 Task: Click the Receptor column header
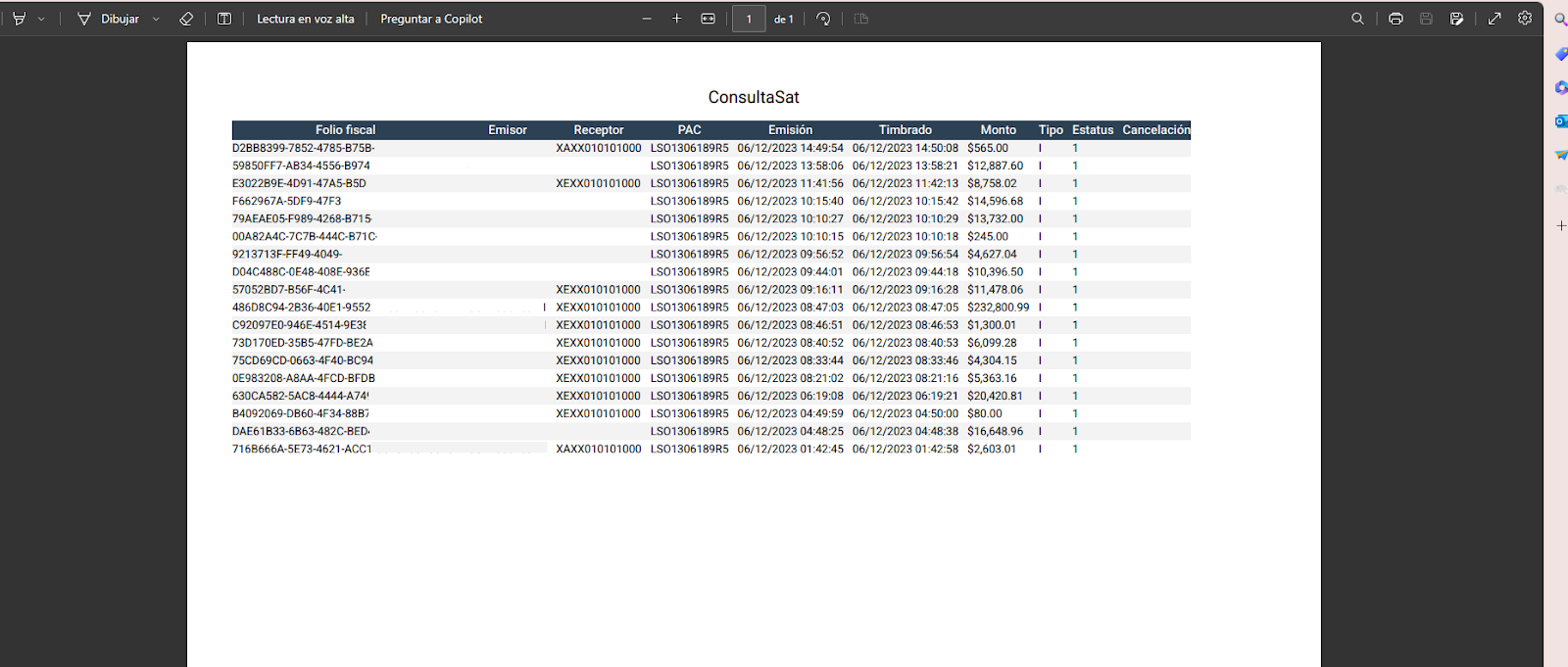pos(599,129)
